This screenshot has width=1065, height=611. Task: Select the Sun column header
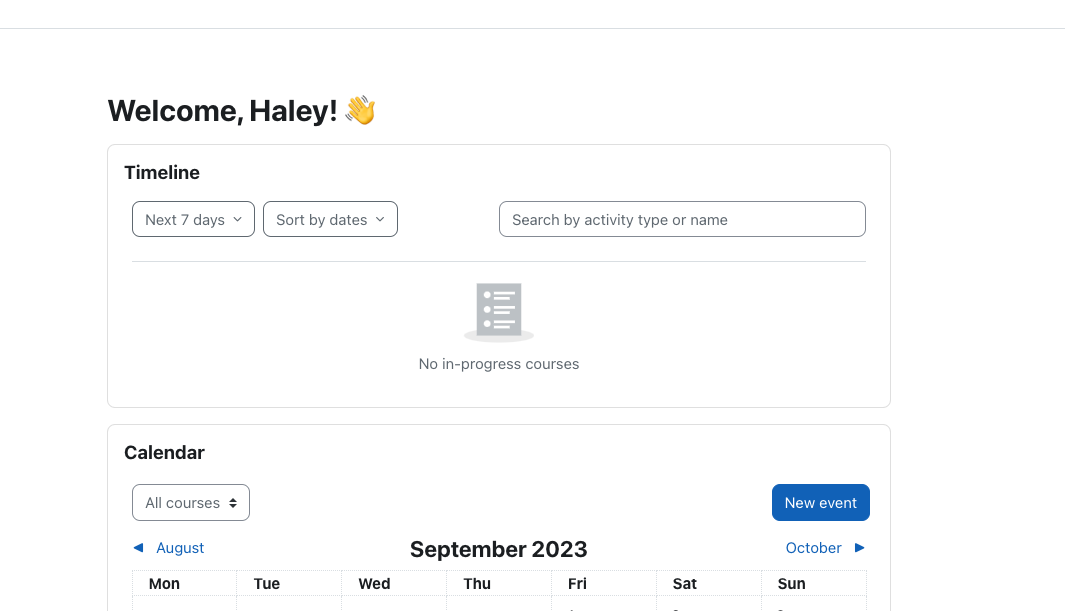pos(791,584)
